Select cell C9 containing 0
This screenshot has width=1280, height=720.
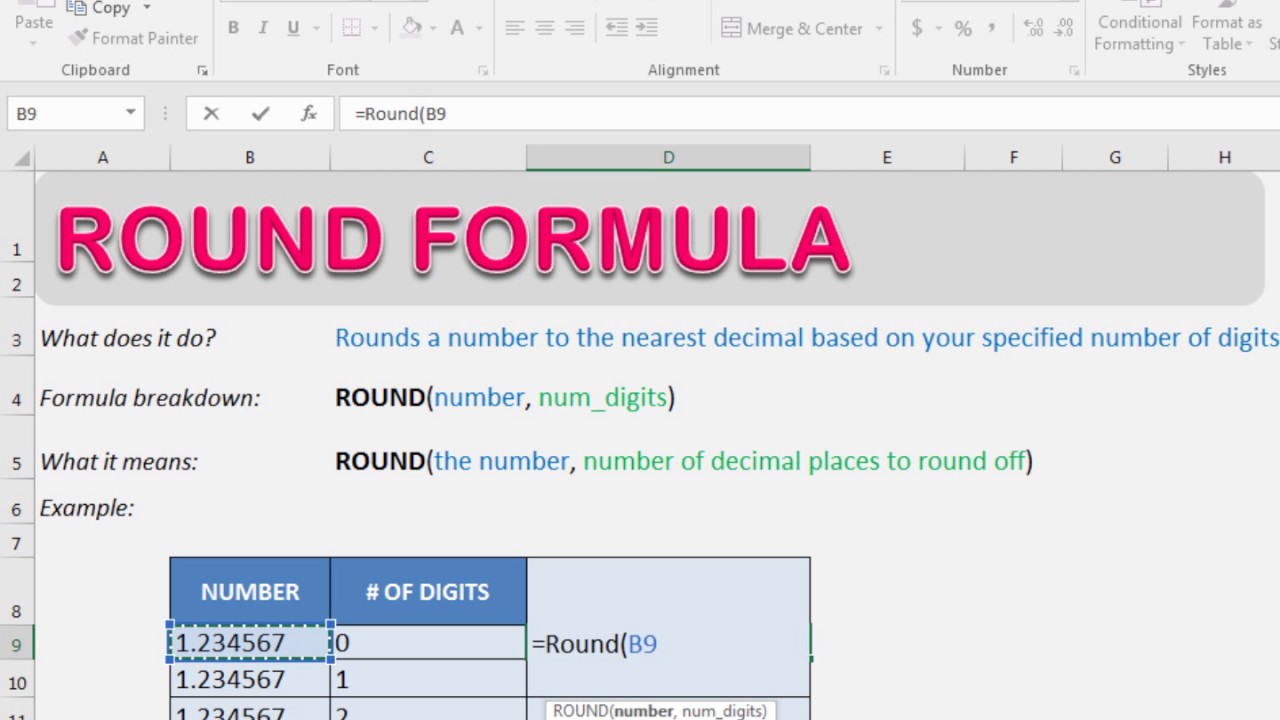coord(428,643)
